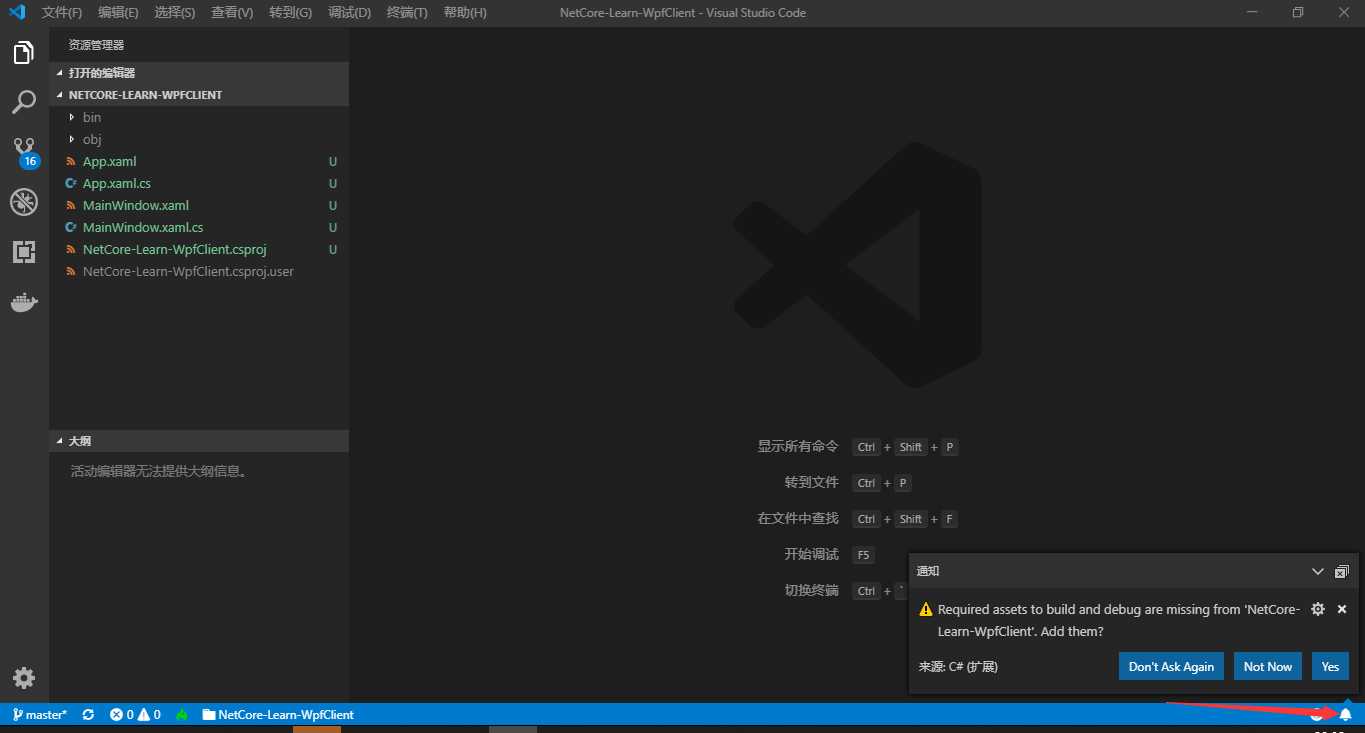
Task: Click the 开始调试 shortcut hint
Action: click(811, 554)
